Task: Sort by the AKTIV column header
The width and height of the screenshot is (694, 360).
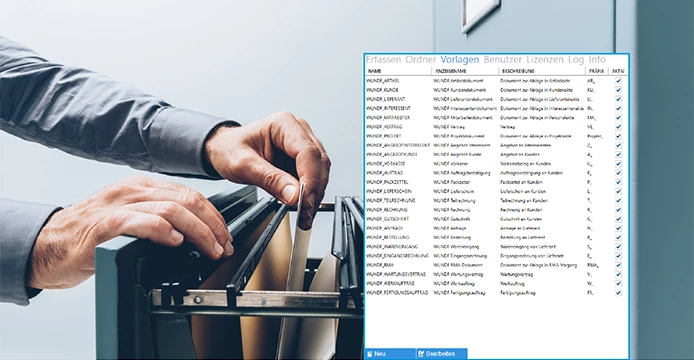Action: pos(618,71)
